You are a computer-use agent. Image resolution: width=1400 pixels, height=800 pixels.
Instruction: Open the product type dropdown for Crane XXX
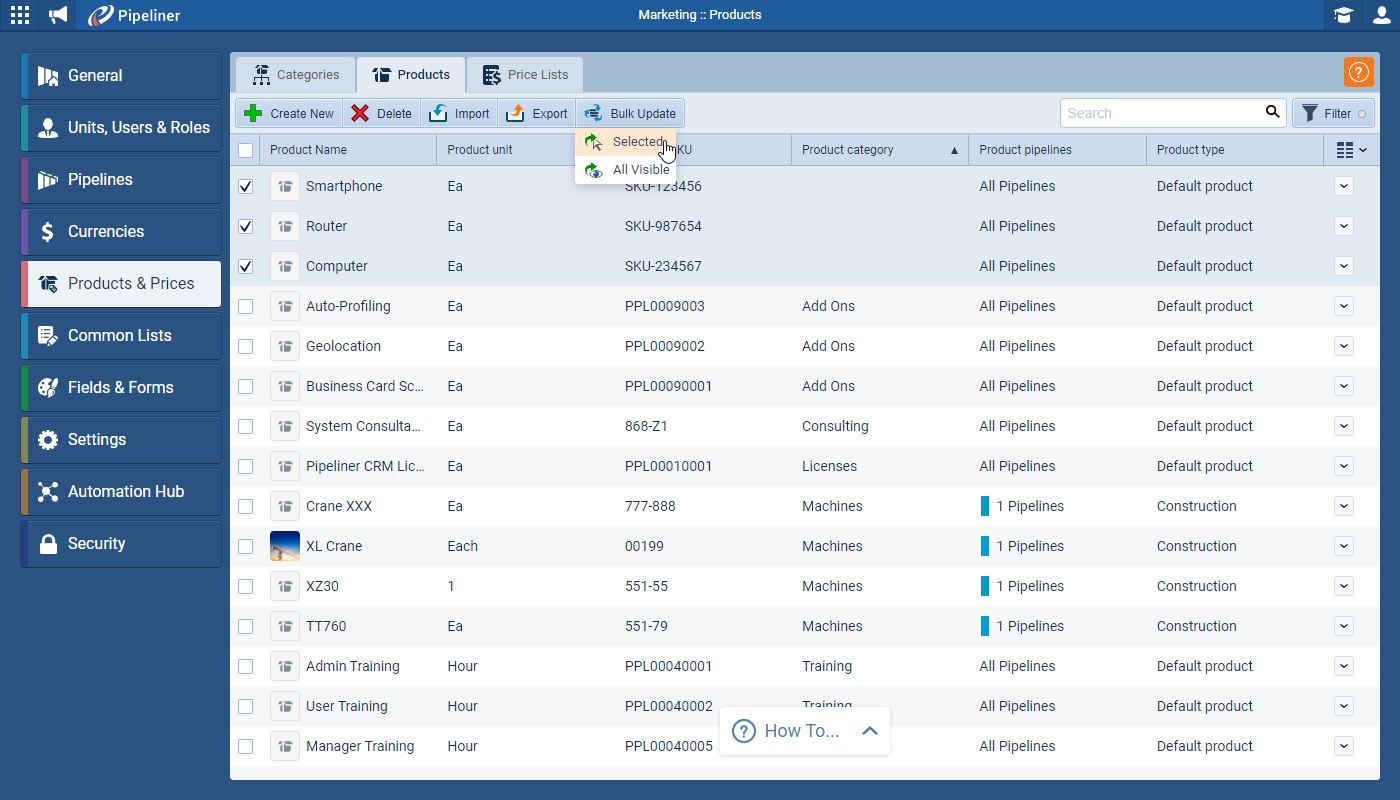point(1344,506)
